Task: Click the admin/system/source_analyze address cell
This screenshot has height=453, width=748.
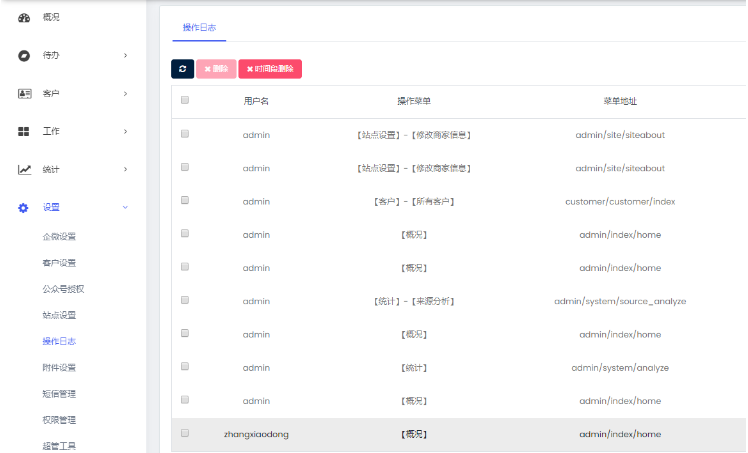Action: (x=620, y=301)
